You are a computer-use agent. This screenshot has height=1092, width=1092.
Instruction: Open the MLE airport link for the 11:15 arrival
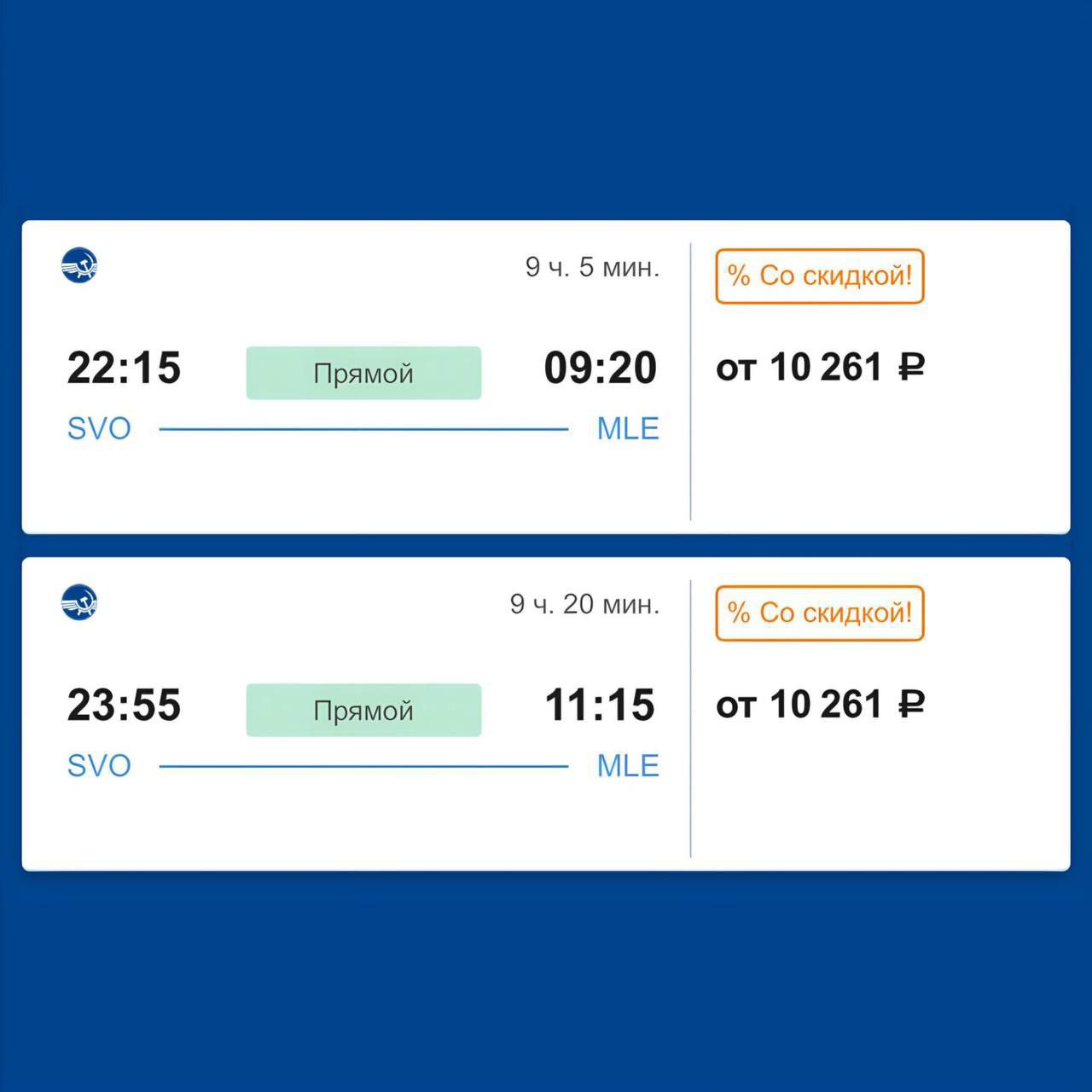coord(628,765)
